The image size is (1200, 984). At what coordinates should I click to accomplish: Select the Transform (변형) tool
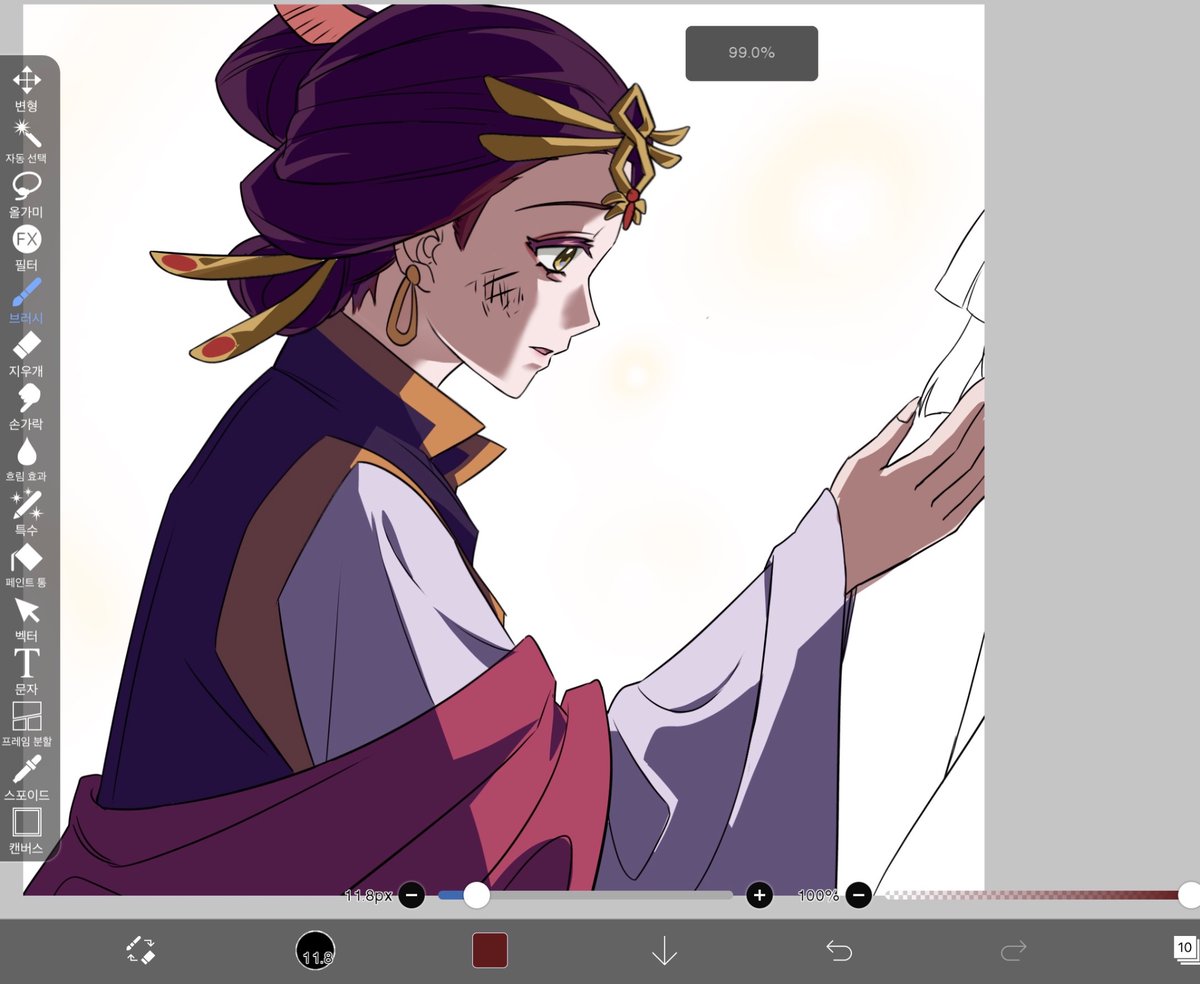(x=26, y=88)
